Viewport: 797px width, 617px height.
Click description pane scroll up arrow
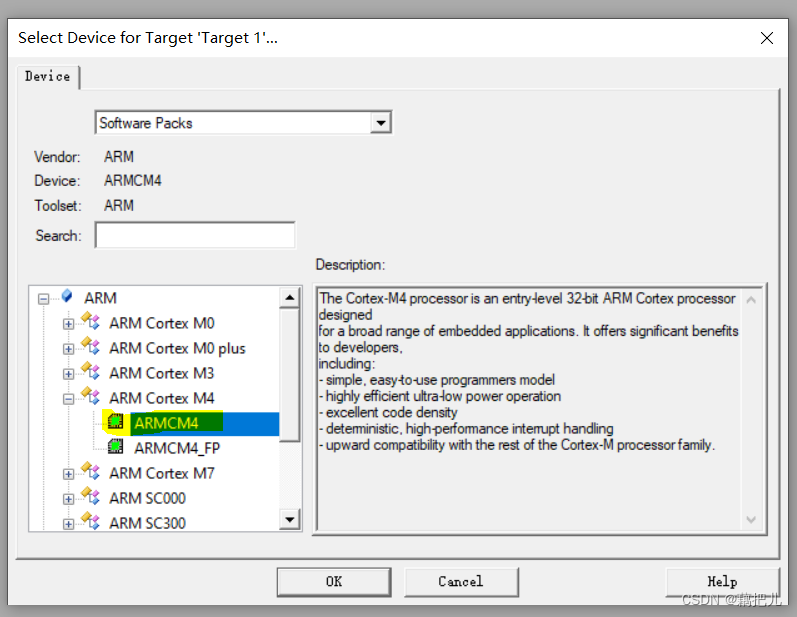point(751,300)
